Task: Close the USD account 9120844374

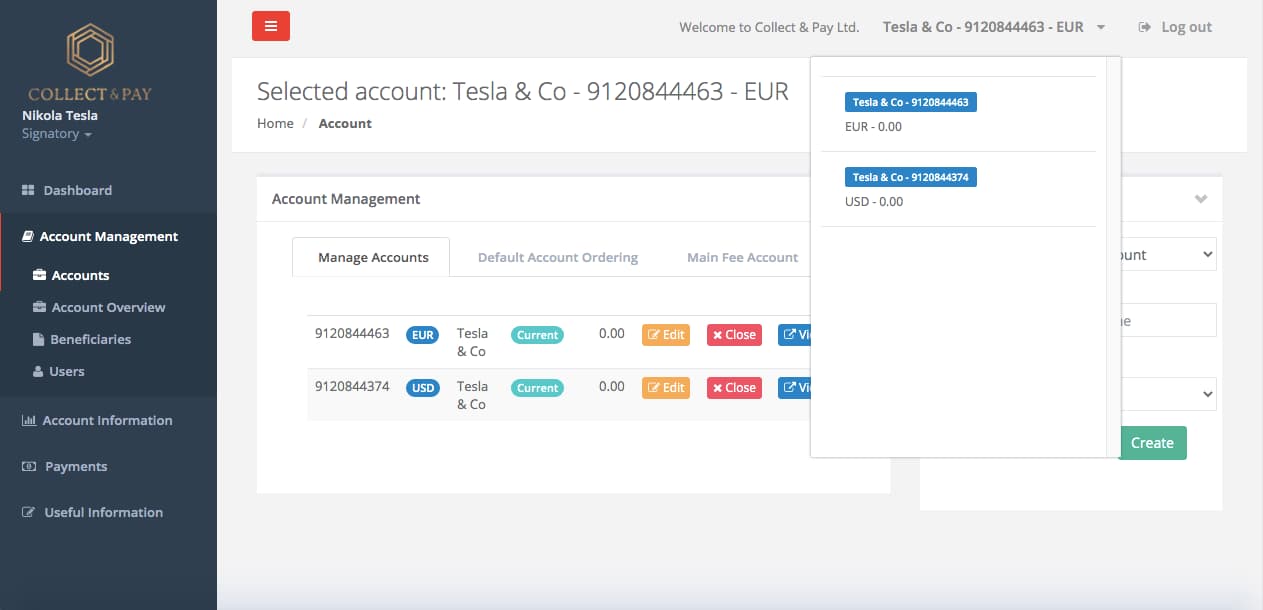Action: [x=734, y=387]
